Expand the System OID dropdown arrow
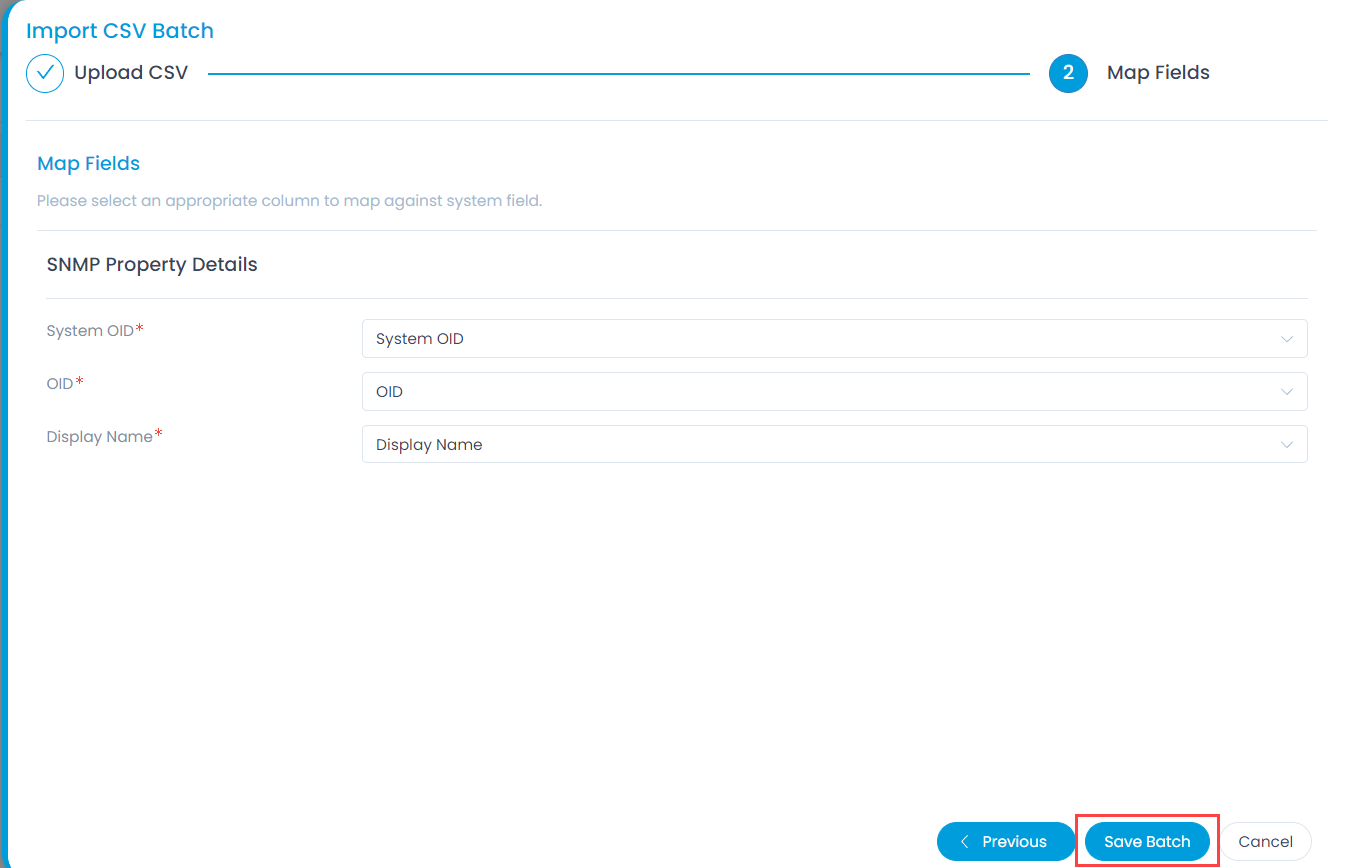 coord(1287,339)
